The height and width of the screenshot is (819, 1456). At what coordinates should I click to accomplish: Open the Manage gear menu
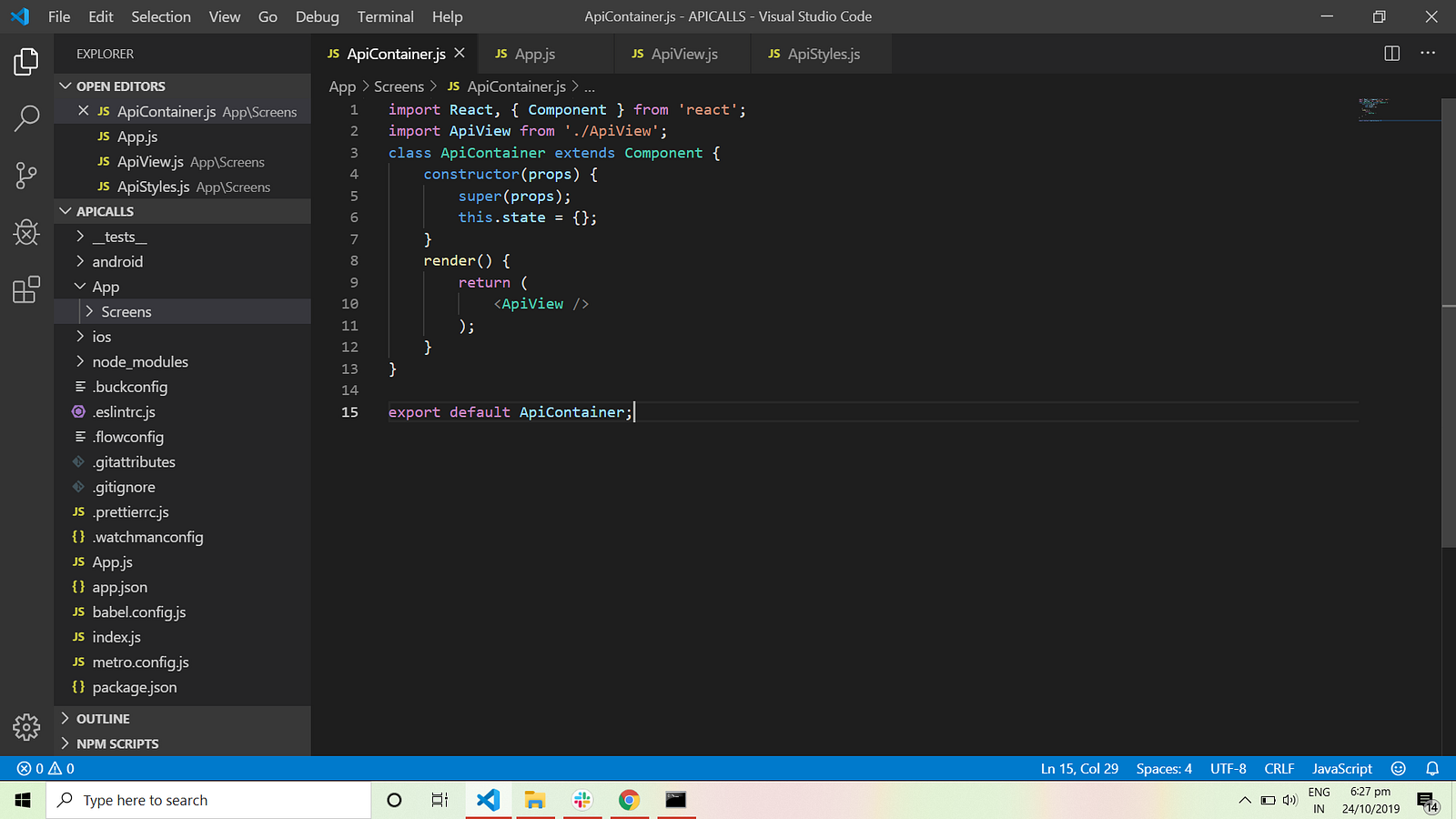tap(26, 727)
